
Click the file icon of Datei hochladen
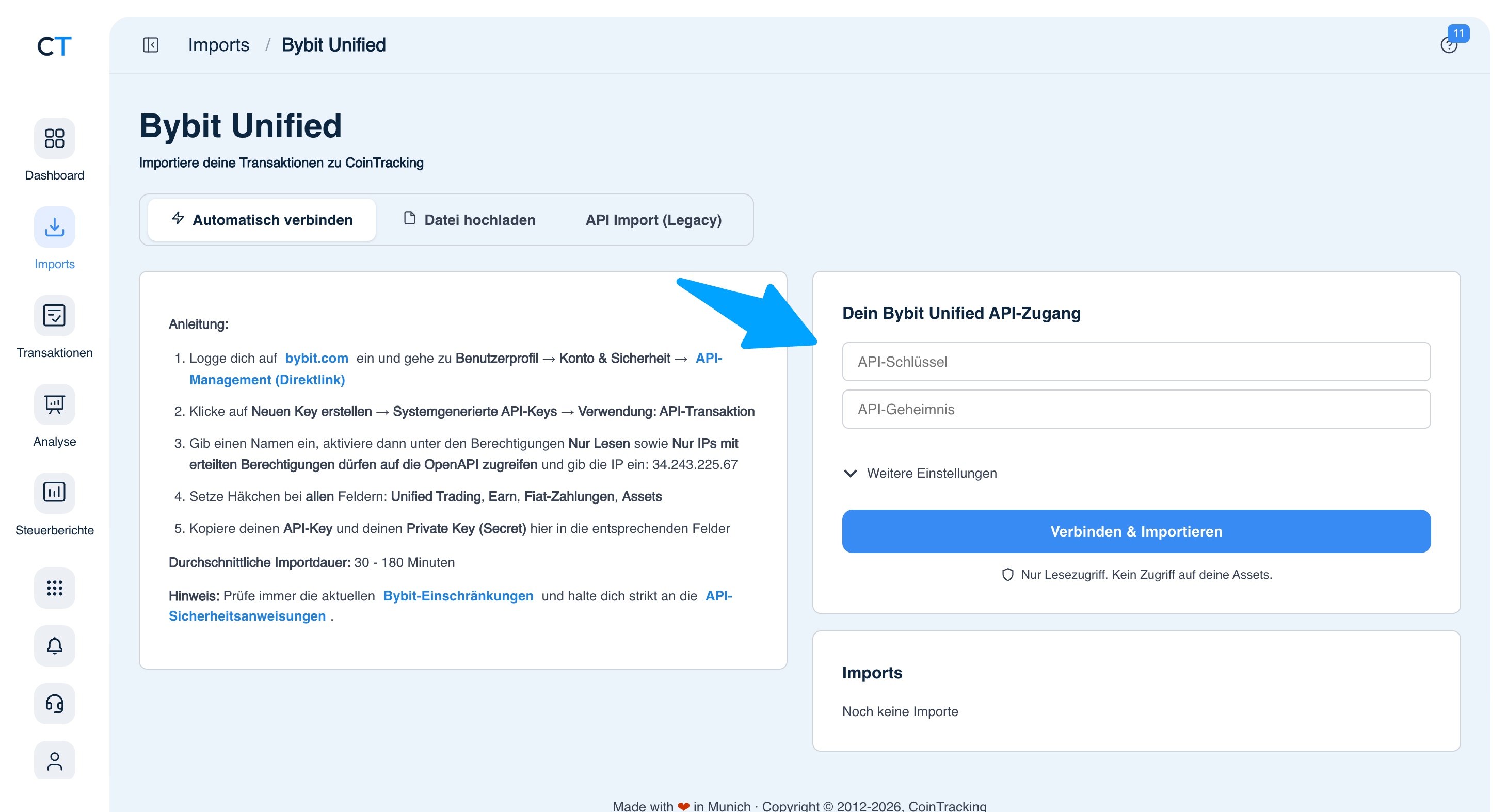point(409,219)
